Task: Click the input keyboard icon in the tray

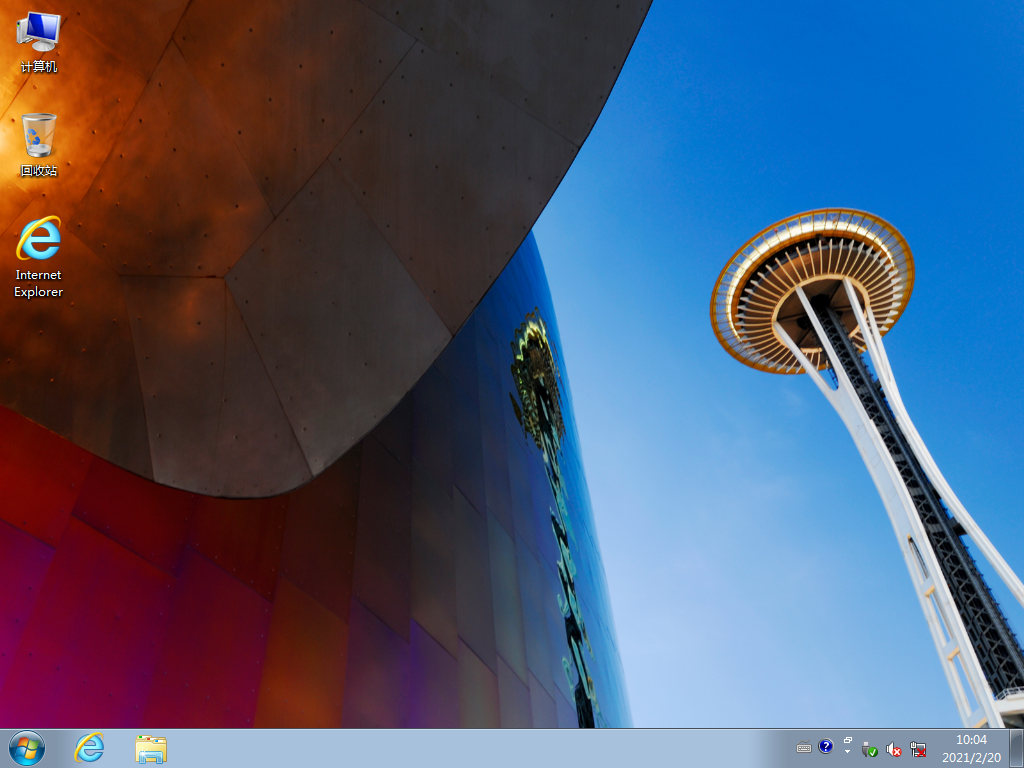Action: [803, 748]
